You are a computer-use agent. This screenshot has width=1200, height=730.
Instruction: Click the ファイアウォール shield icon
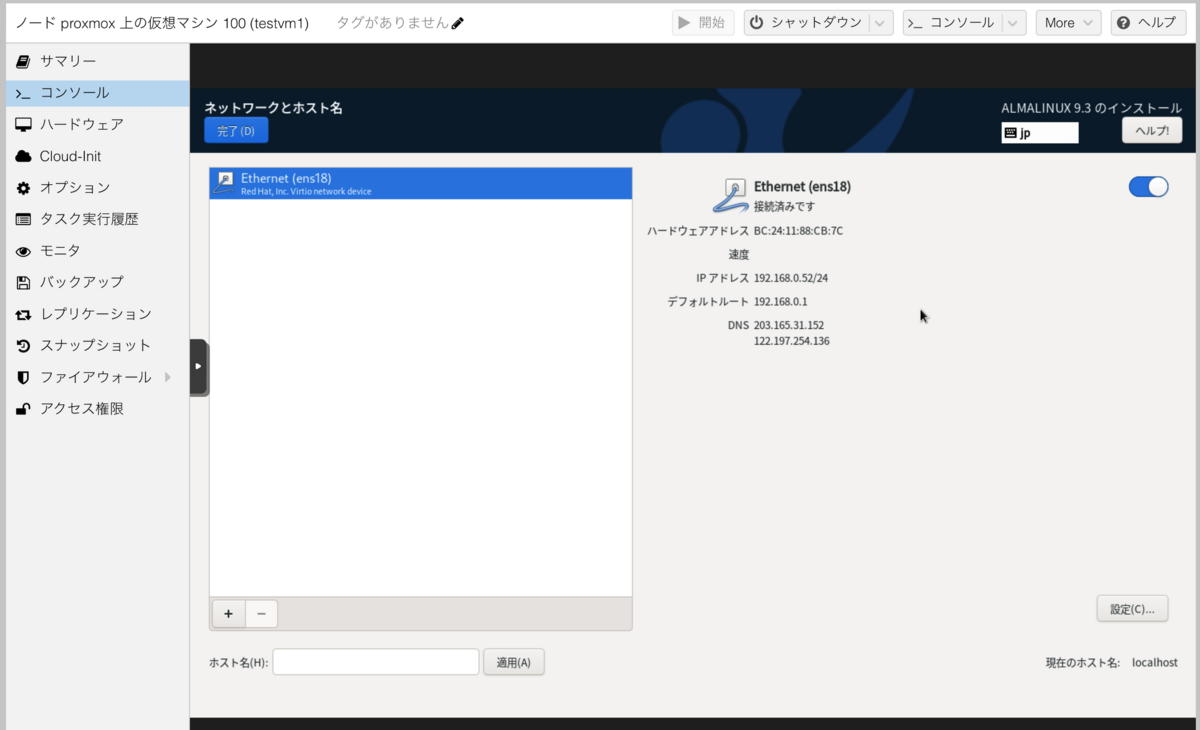23,377
